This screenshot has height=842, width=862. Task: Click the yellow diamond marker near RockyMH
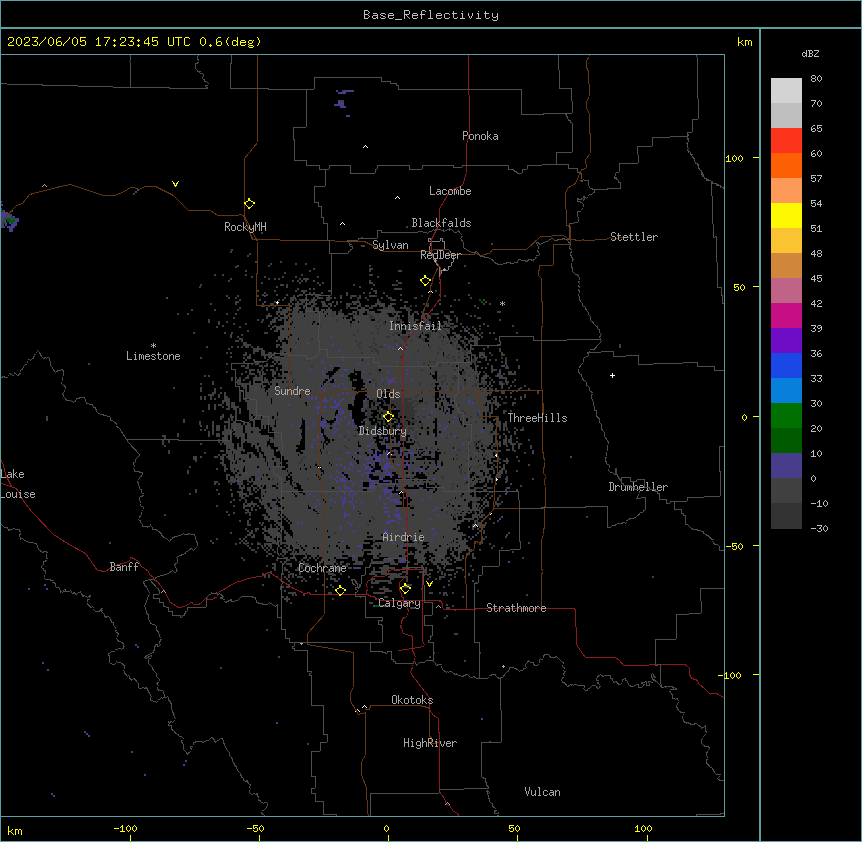point(250,204)
